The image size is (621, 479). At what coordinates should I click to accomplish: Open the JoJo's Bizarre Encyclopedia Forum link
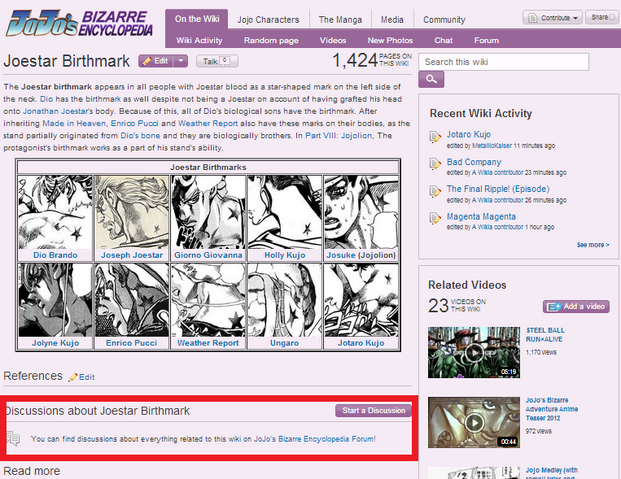(x=314, y=439)
